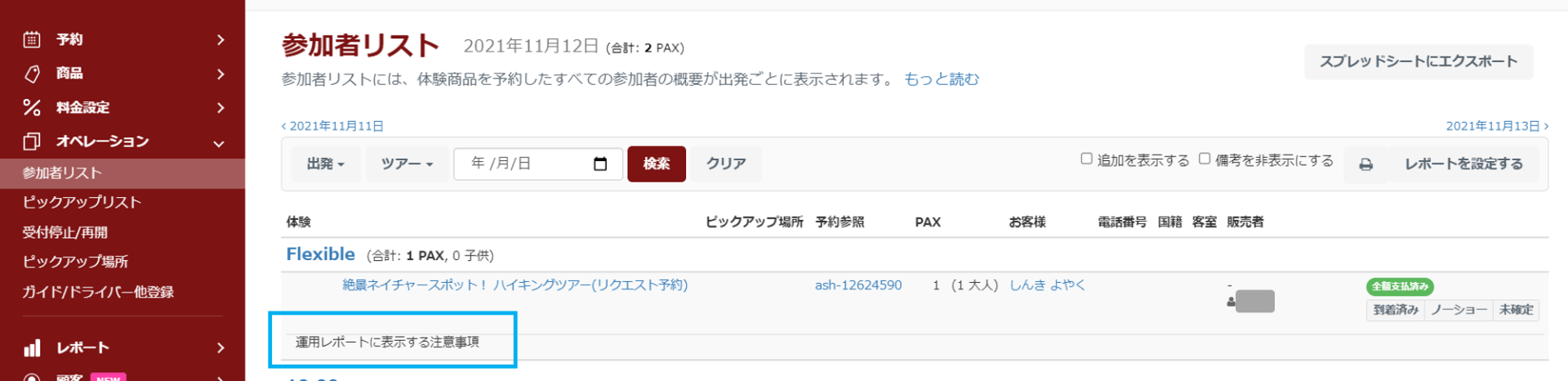The image size is (1568, 381).
Task: Click スプレッドシートにエクスポート button
Action: tap(1419, 61)
